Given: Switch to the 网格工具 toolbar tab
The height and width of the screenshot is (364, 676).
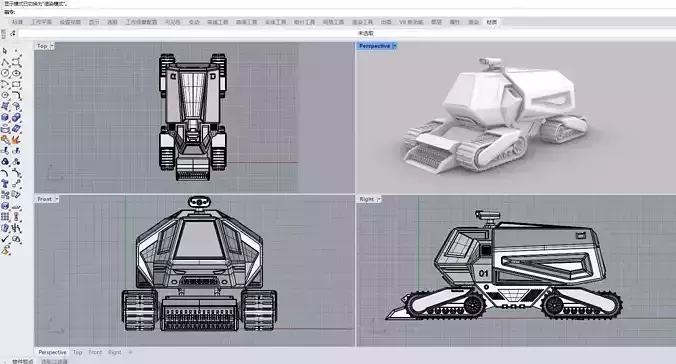Looking at the screenshot, I should (333, 22).
